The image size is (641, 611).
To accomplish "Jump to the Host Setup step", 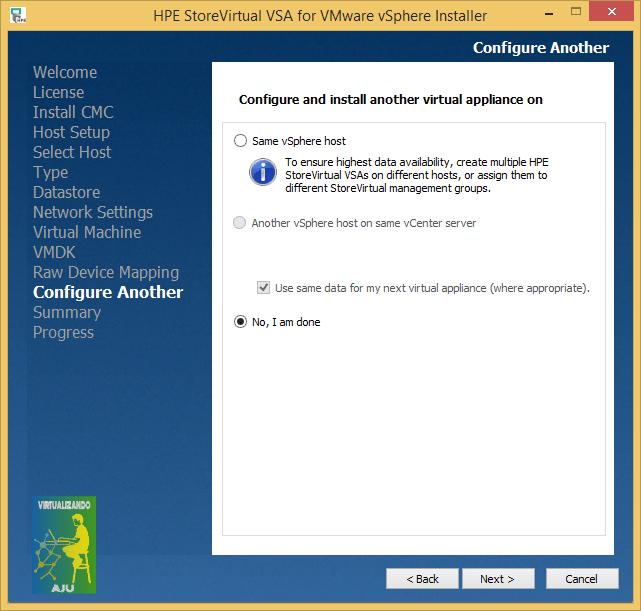I will point(71,132).
